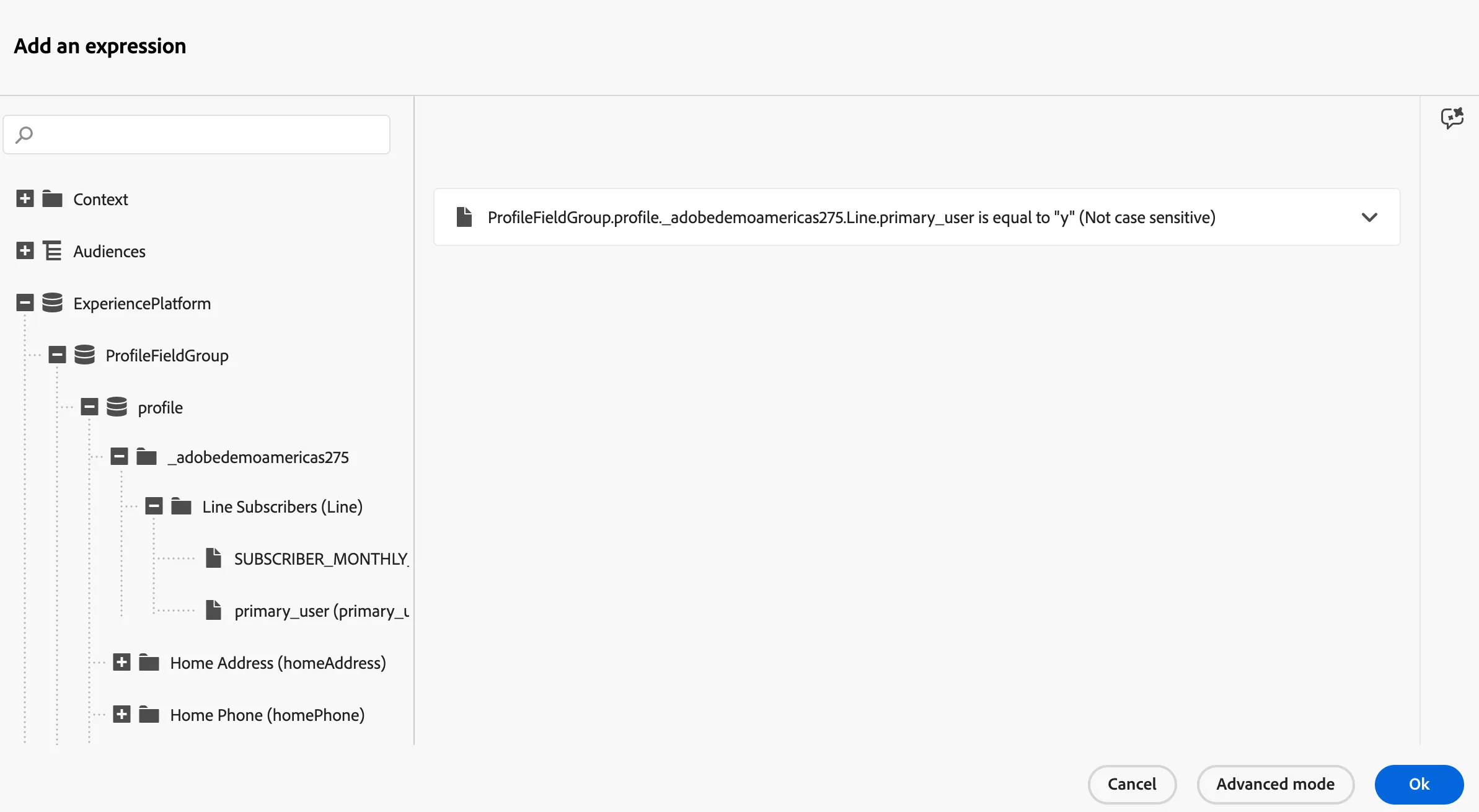Focus the field search box
Viewport: 1479px width, 812px height.
[x=196, y=135]
